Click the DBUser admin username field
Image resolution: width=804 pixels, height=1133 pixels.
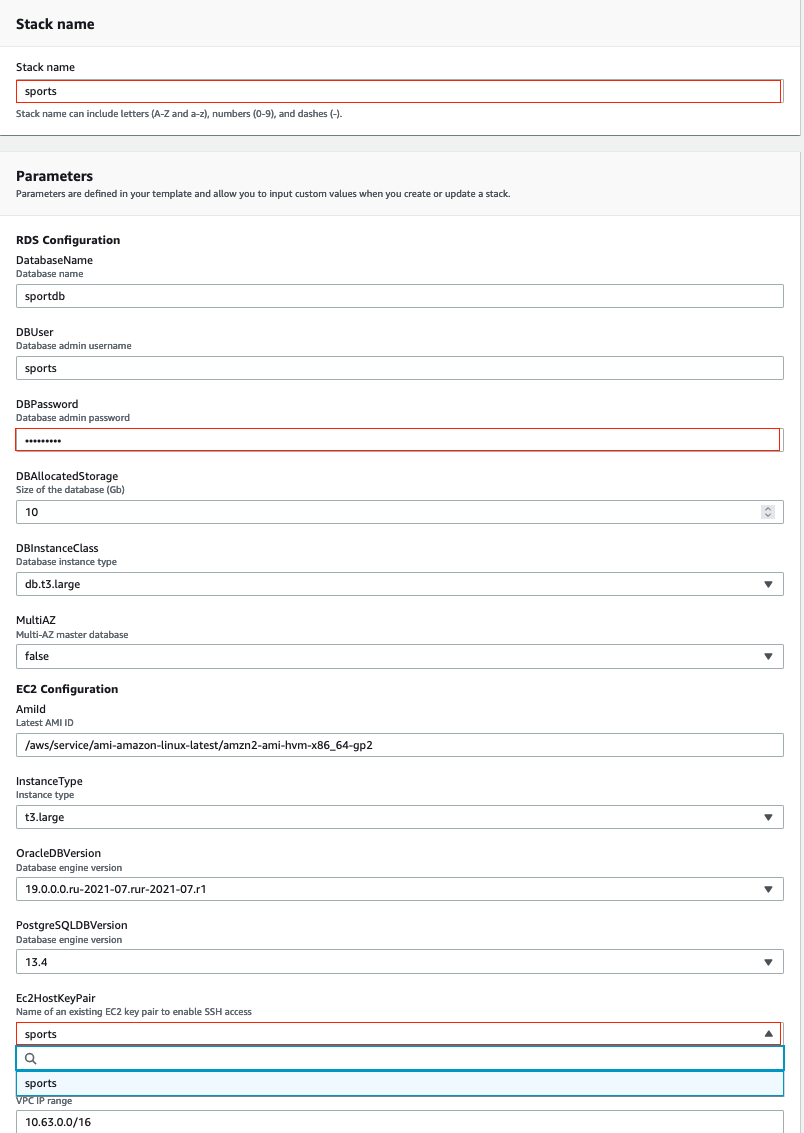pyautogui.click(x=398, y=368)
